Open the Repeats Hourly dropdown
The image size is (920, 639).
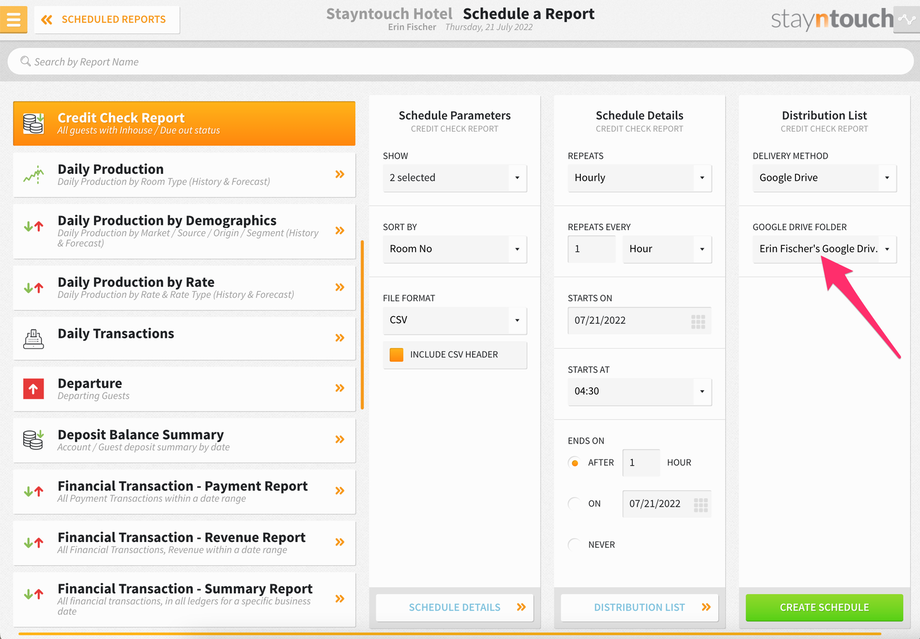coord(640,178)
